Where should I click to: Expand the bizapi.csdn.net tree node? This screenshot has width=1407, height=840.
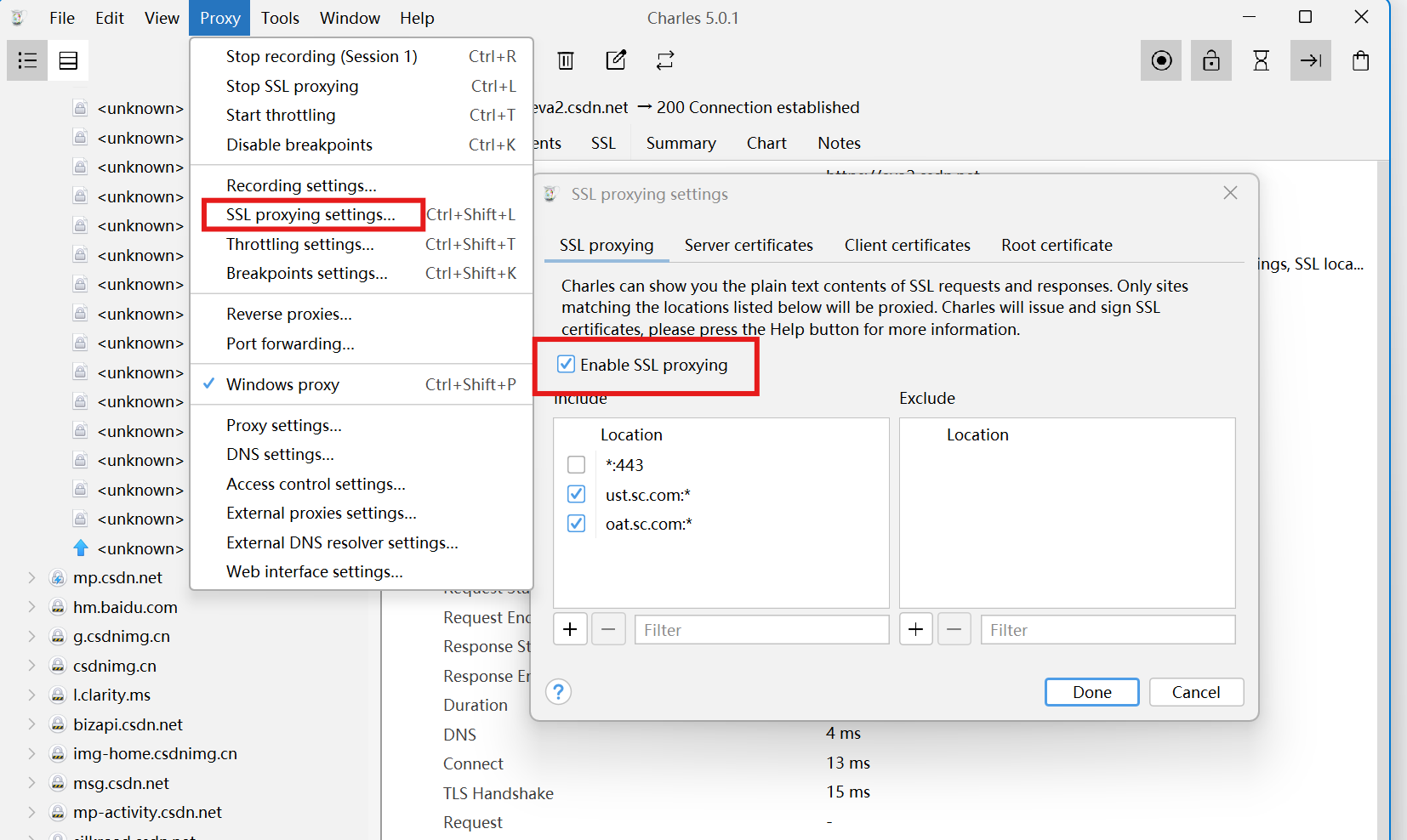coord(31,724)
